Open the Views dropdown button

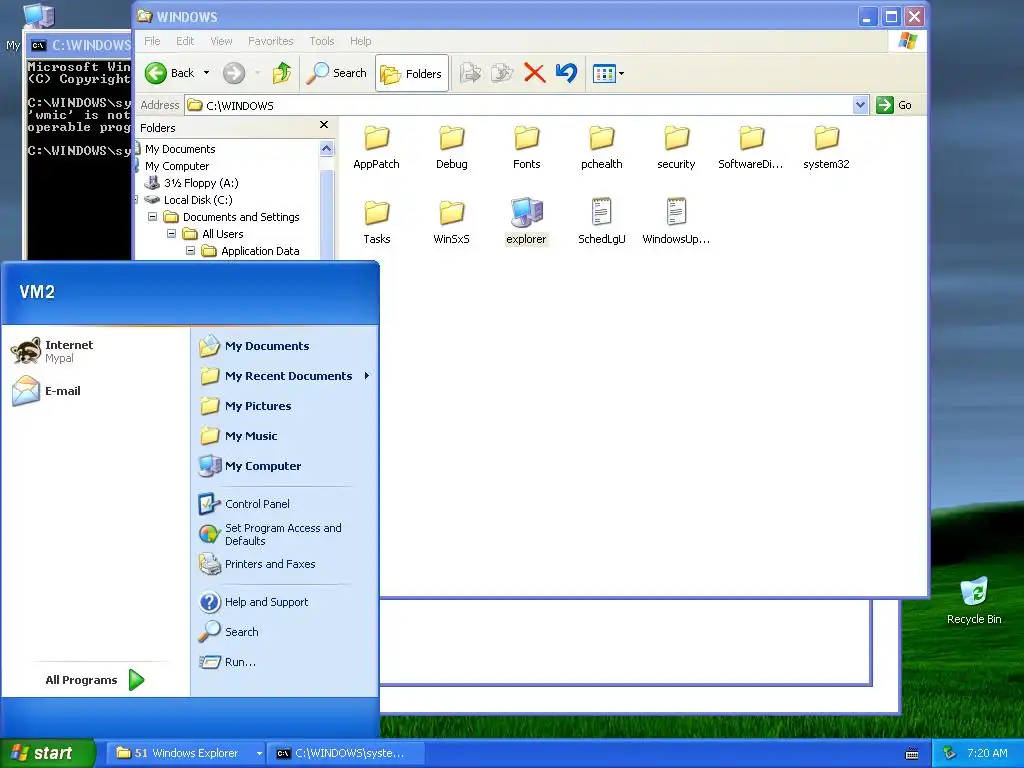(608, 74)
